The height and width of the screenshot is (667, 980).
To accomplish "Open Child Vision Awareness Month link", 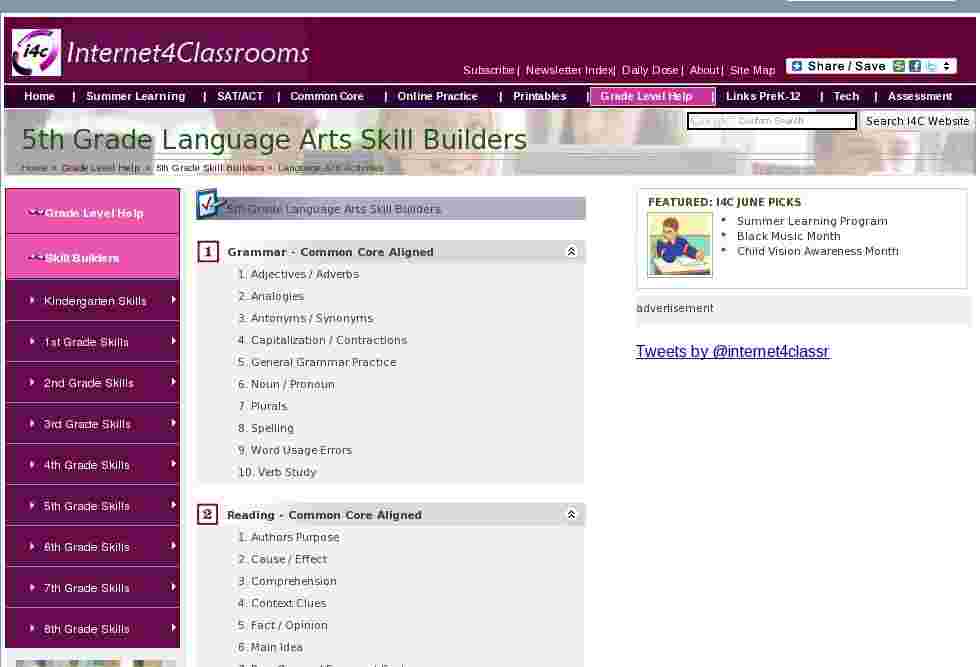I will (x=818, y=251).
